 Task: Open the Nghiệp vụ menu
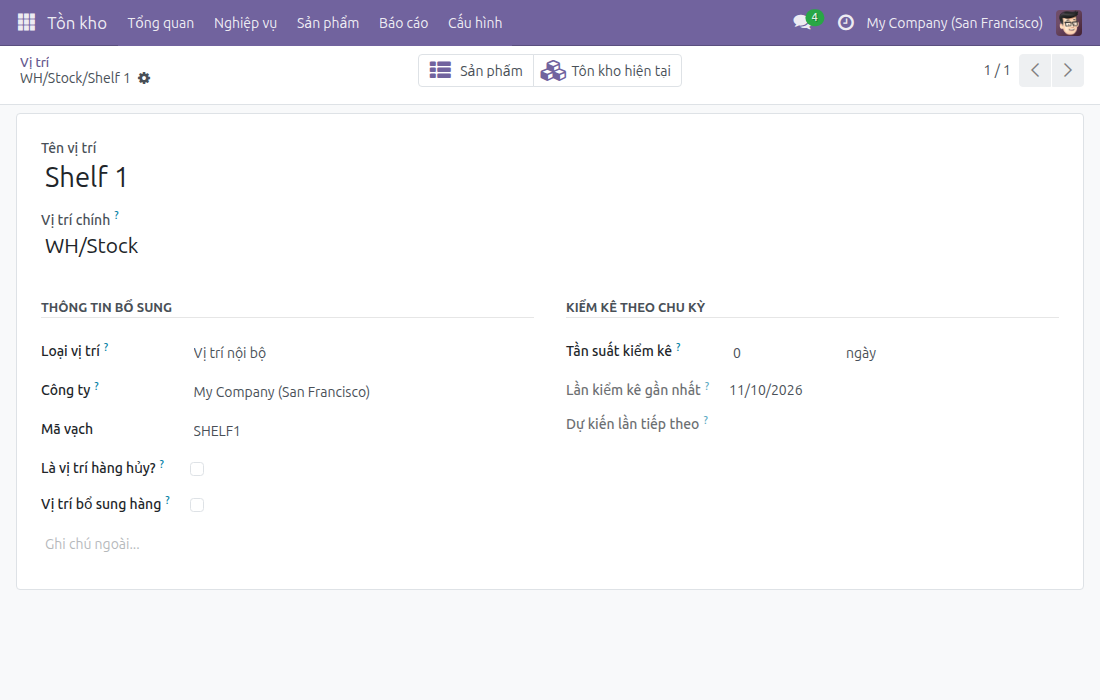(x=246, y=22)
